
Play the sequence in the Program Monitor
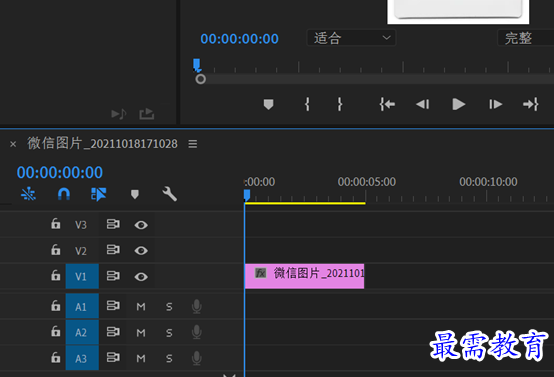coord(459,104)
